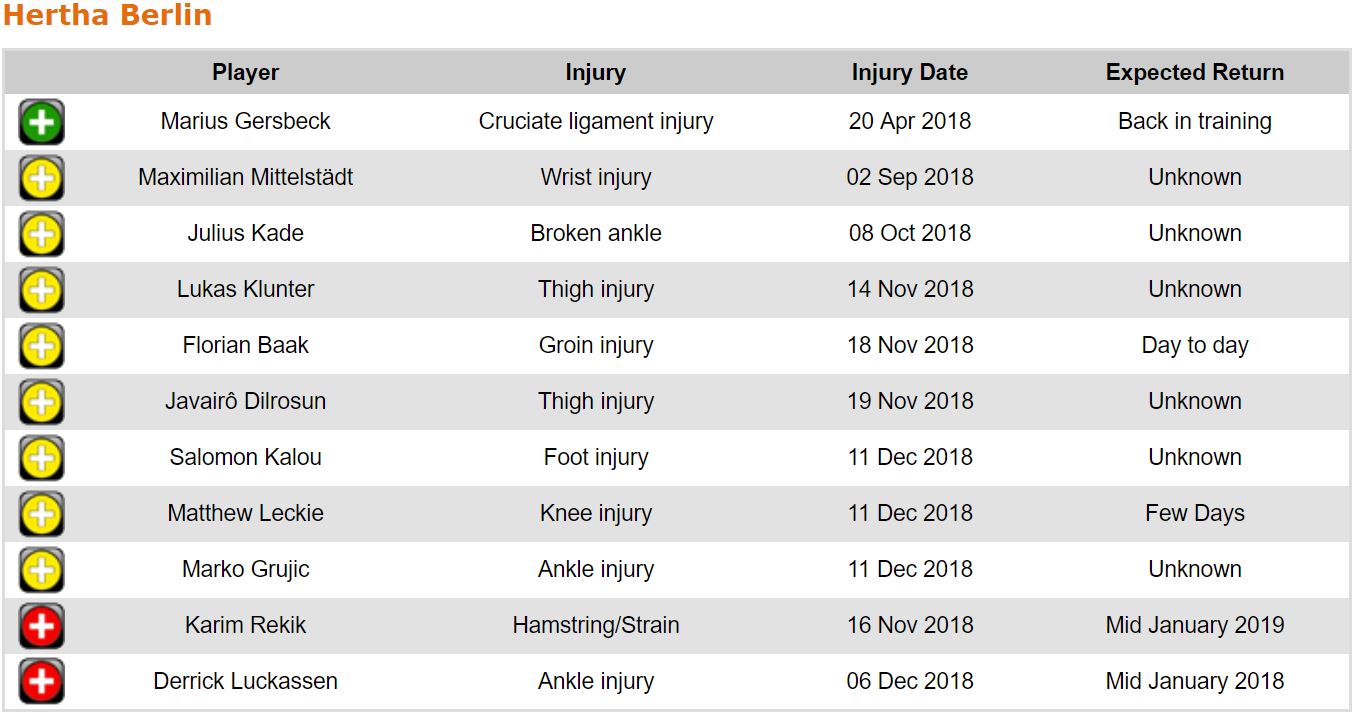This screenshot has width=1354, height=712.
Task: Click the yellow icon beside Marko Grujic
Action: tap(41, 571)
